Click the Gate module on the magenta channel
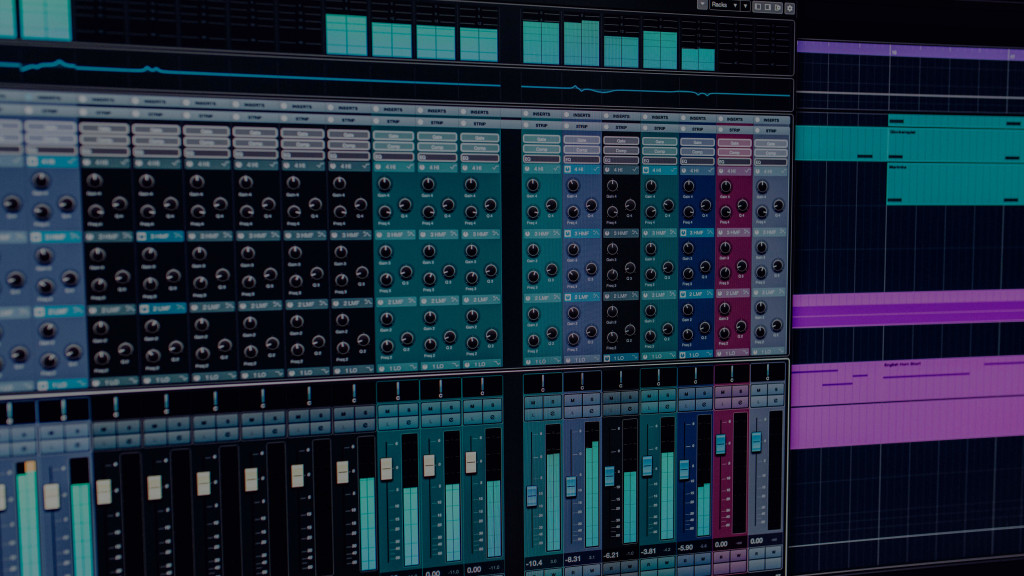Image resolution: width=1024 pixels, height=576 pixels. click(x=735, y=142)
